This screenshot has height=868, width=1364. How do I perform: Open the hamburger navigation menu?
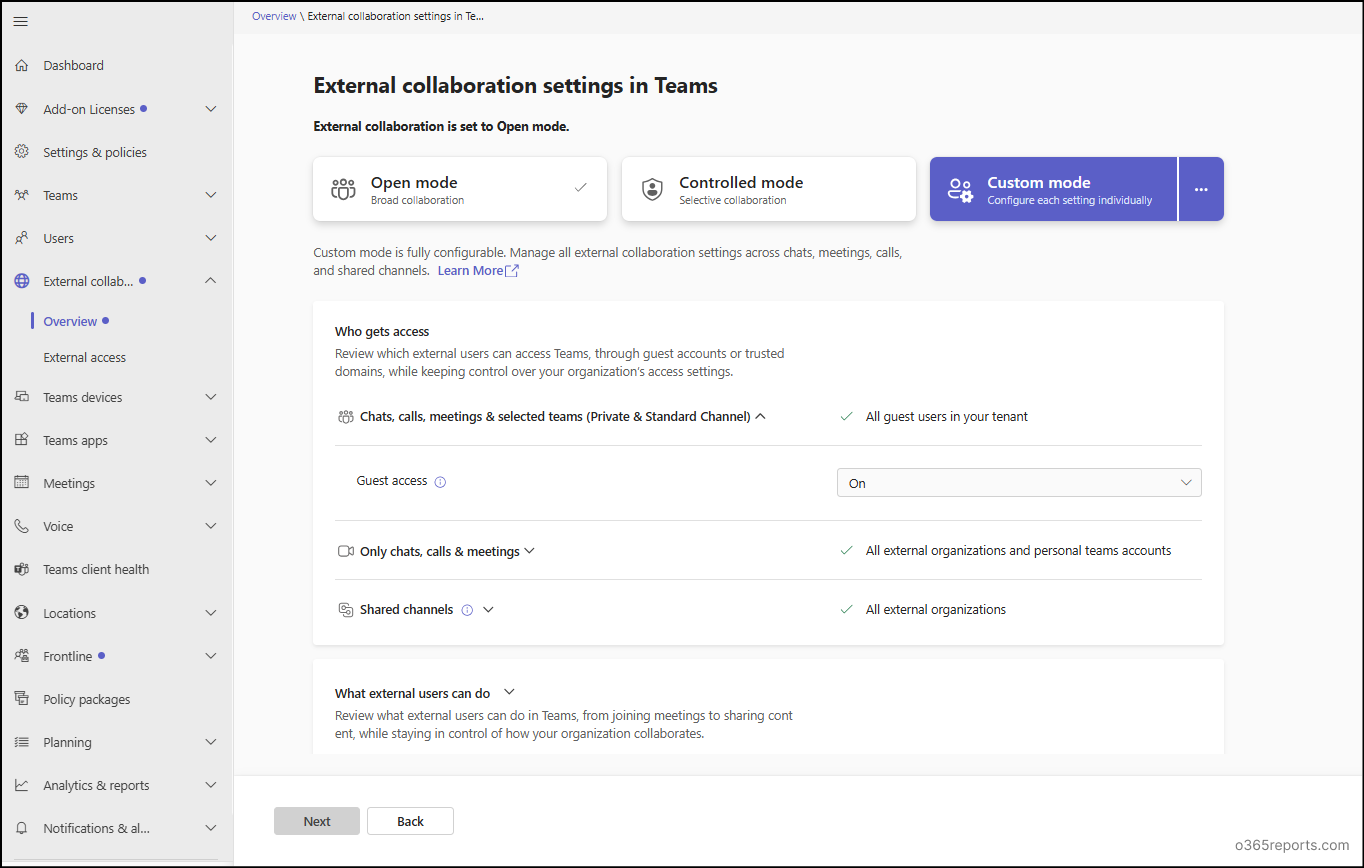(21, 21)
